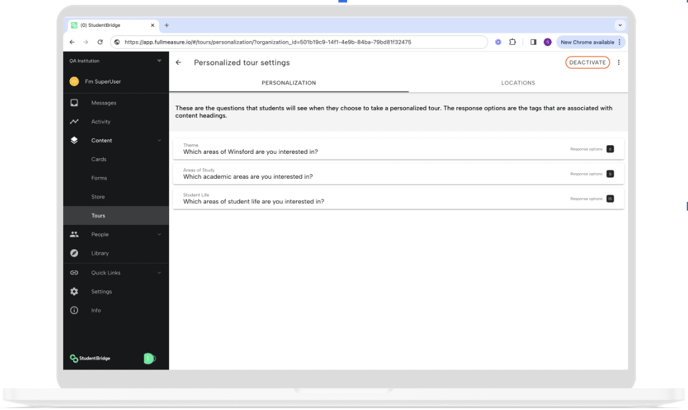Open Cards under Content
This screenshot has width=688, height=410.
tap(99, 159)
